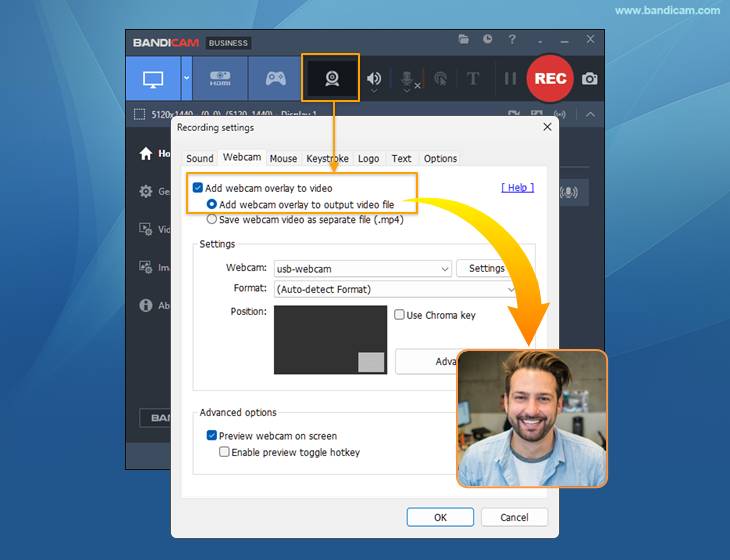Select Add webcam overlay to output video file
This screenshot has height=560, width=730.
tap(212, 204)
